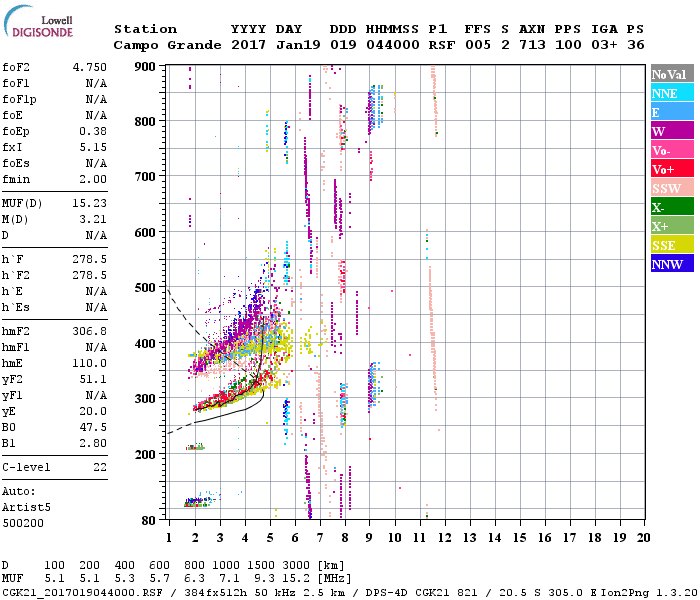Pick the SSE yellow legend swatch
Image resolution: width=700 pixels, height=600 pixels.
coord(671,245)
